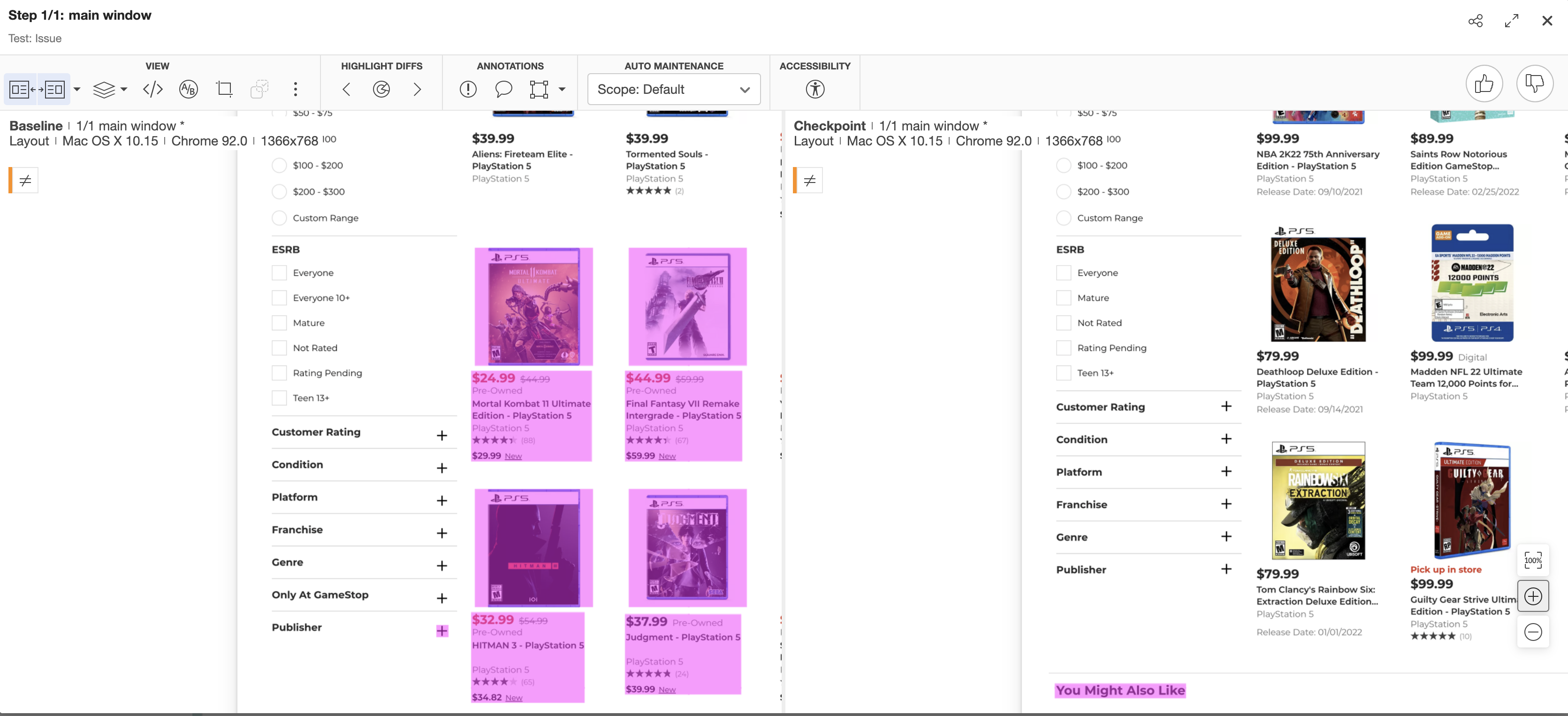The image size is (1568, 716).
Task: Select the region annotation rectangle tool
Action: click(539, 90)
